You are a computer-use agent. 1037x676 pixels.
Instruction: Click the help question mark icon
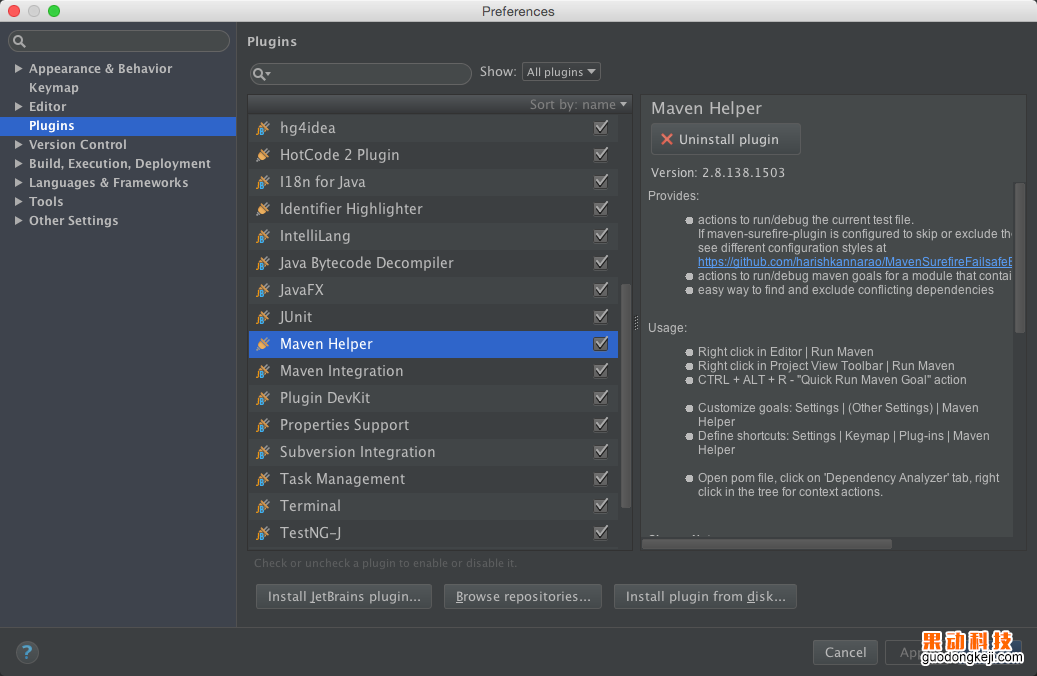point(27,652)
